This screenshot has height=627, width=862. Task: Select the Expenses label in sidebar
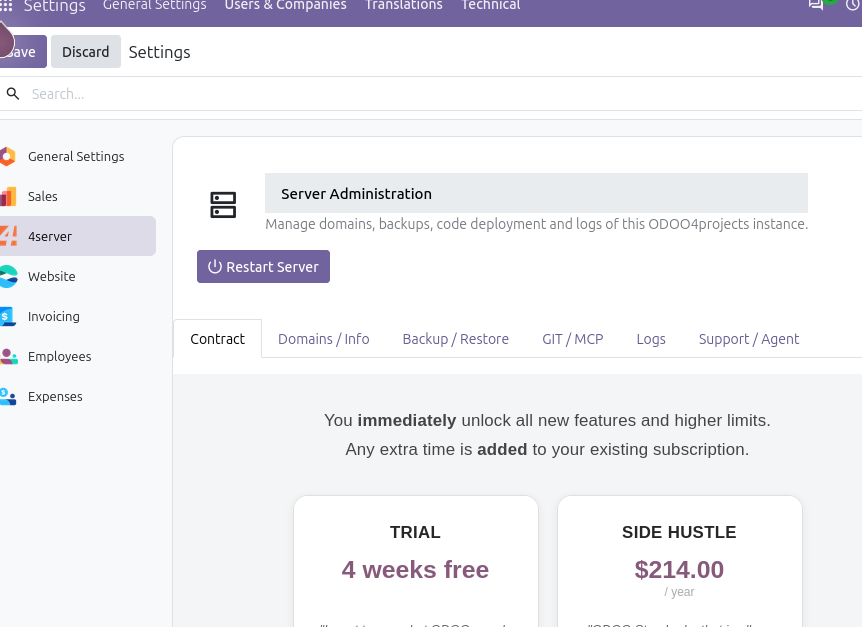[x=55, y=397]
